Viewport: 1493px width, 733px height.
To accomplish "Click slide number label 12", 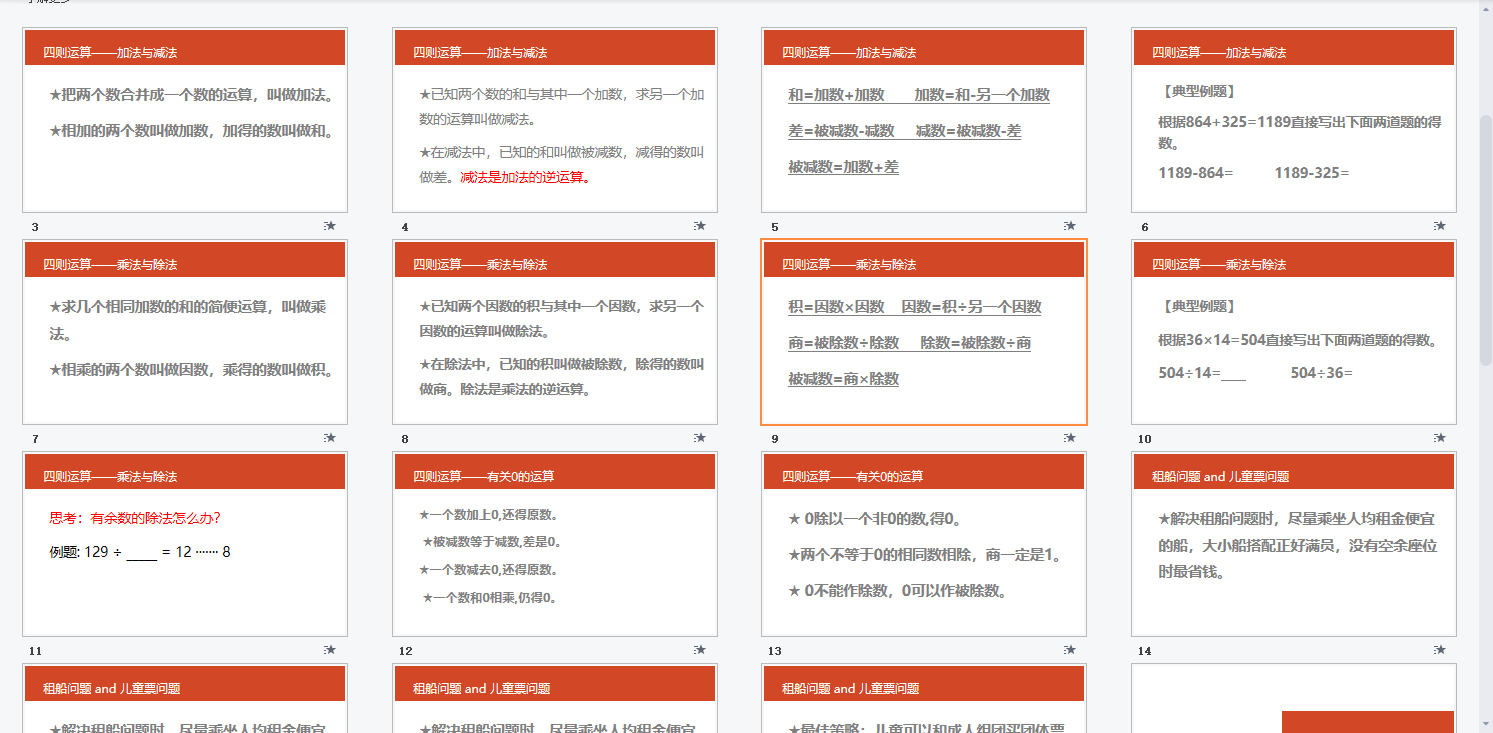I will click(x=405, y=651).
